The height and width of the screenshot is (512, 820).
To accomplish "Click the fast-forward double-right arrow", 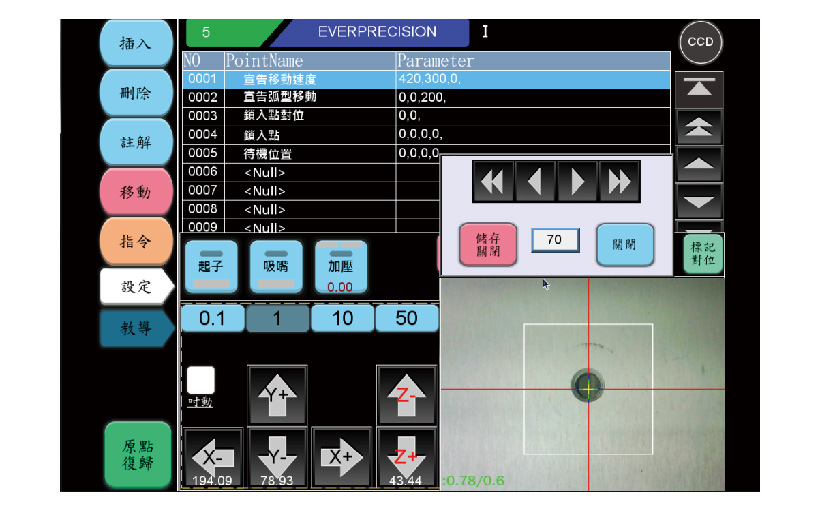I will pyautogui.click(x=619, y=181).
